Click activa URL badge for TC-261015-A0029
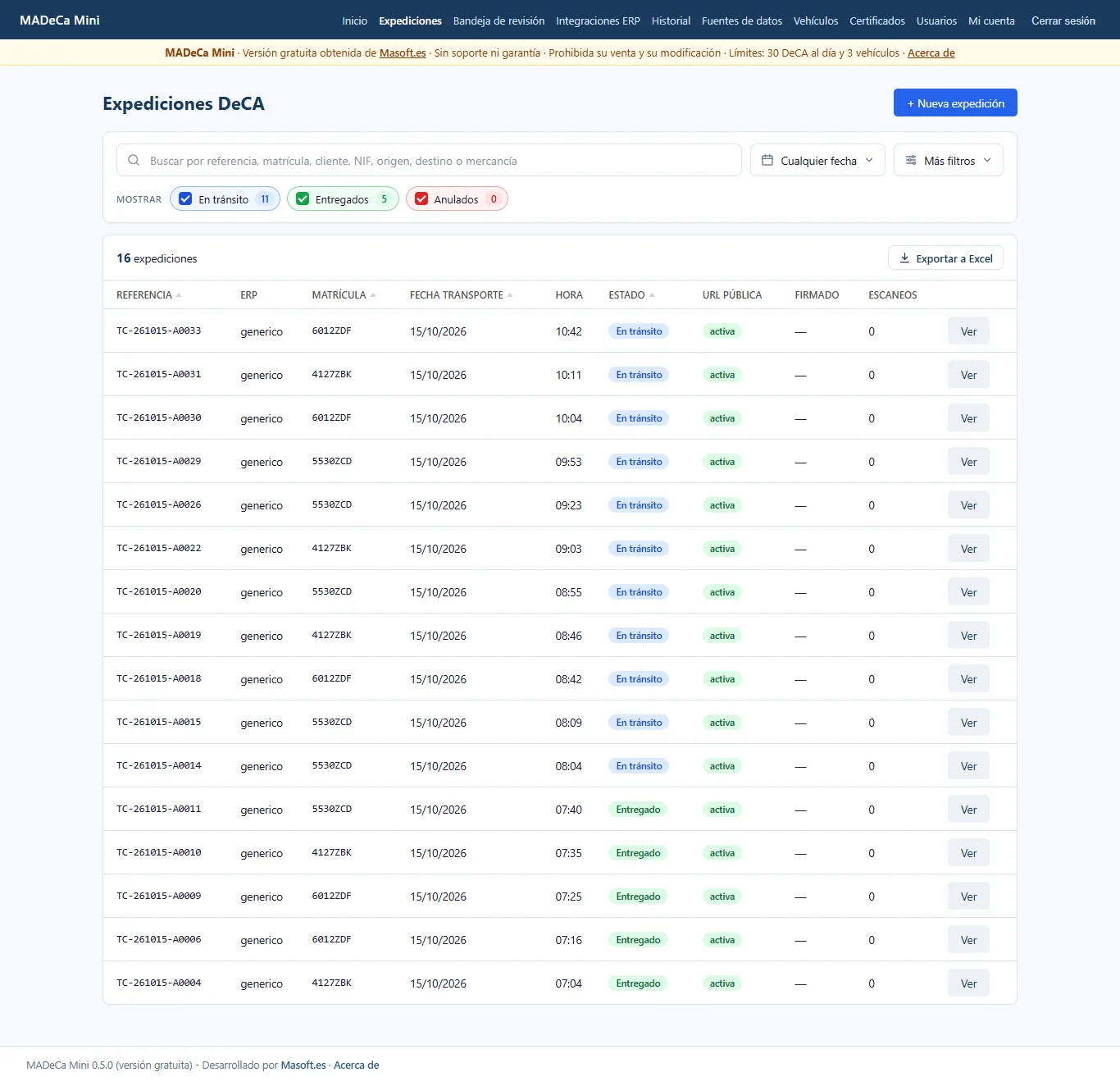This screenshot has width=1120, height=1086. coord(722,462)
